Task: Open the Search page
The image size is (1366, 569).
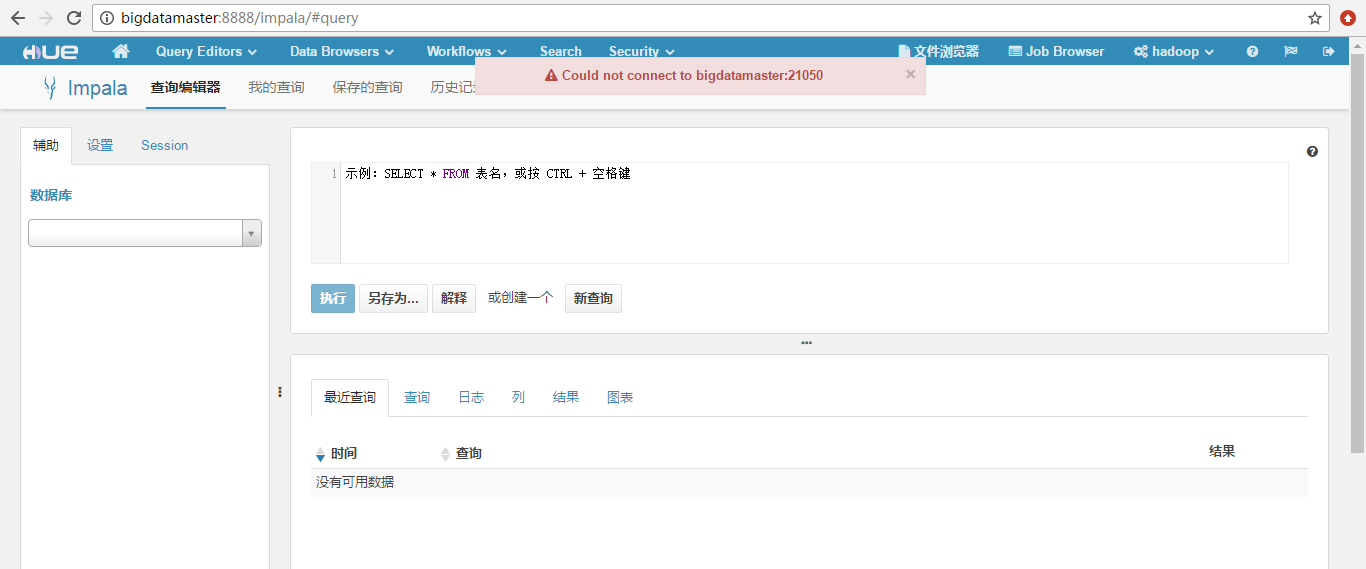Action: pyautogui.click(x=560, y=52)
